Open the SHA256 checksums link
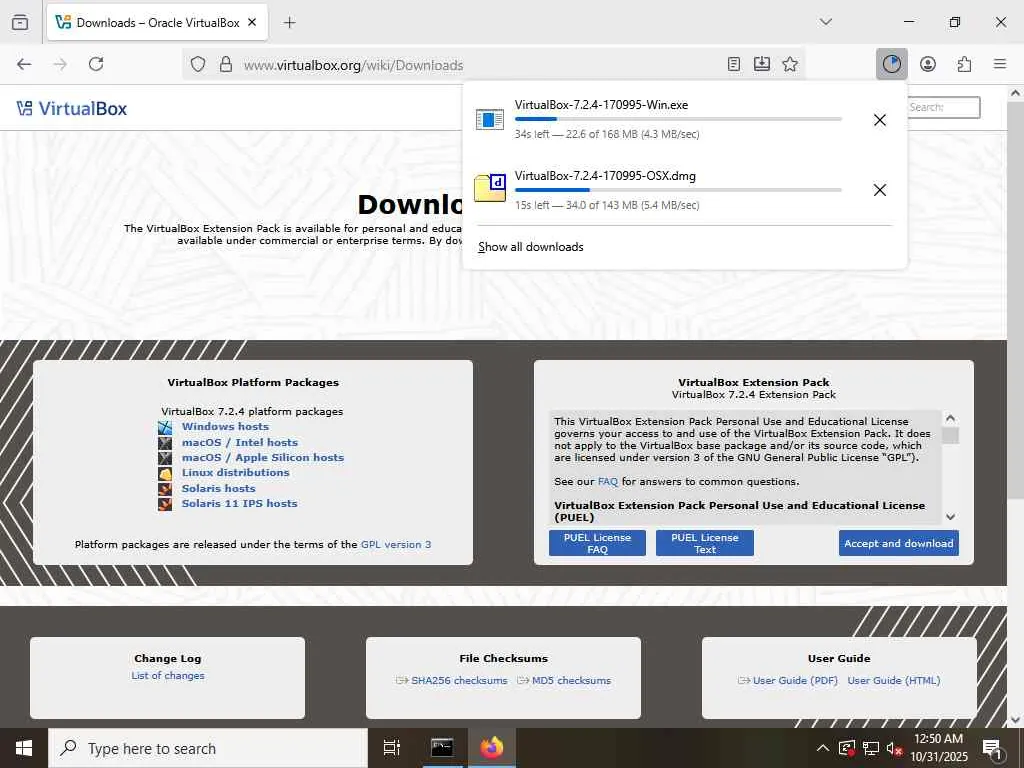This screenshot has height=768, width=1024. 459,680
